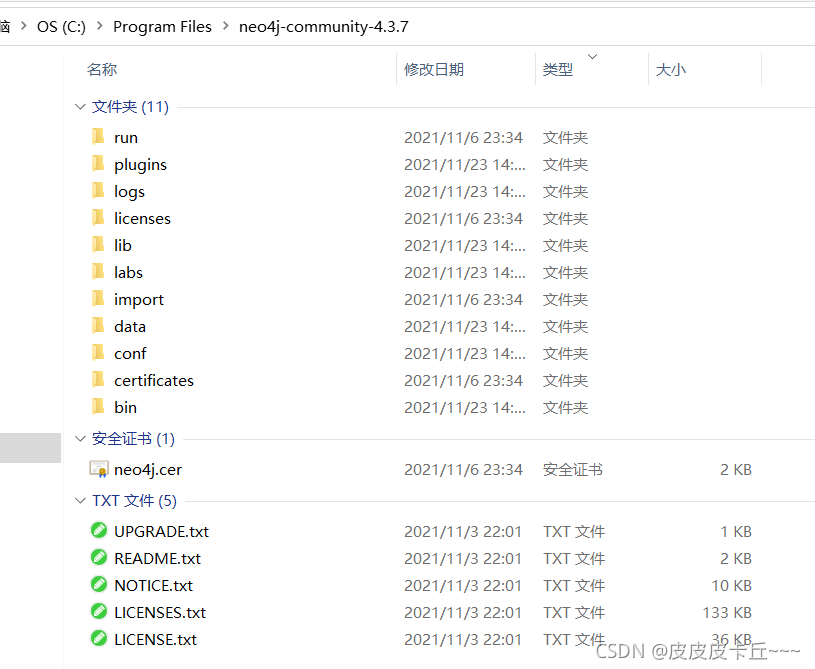Open the data folder icon
The height and width of the screenshot is (669, 815).
point(98,326)
